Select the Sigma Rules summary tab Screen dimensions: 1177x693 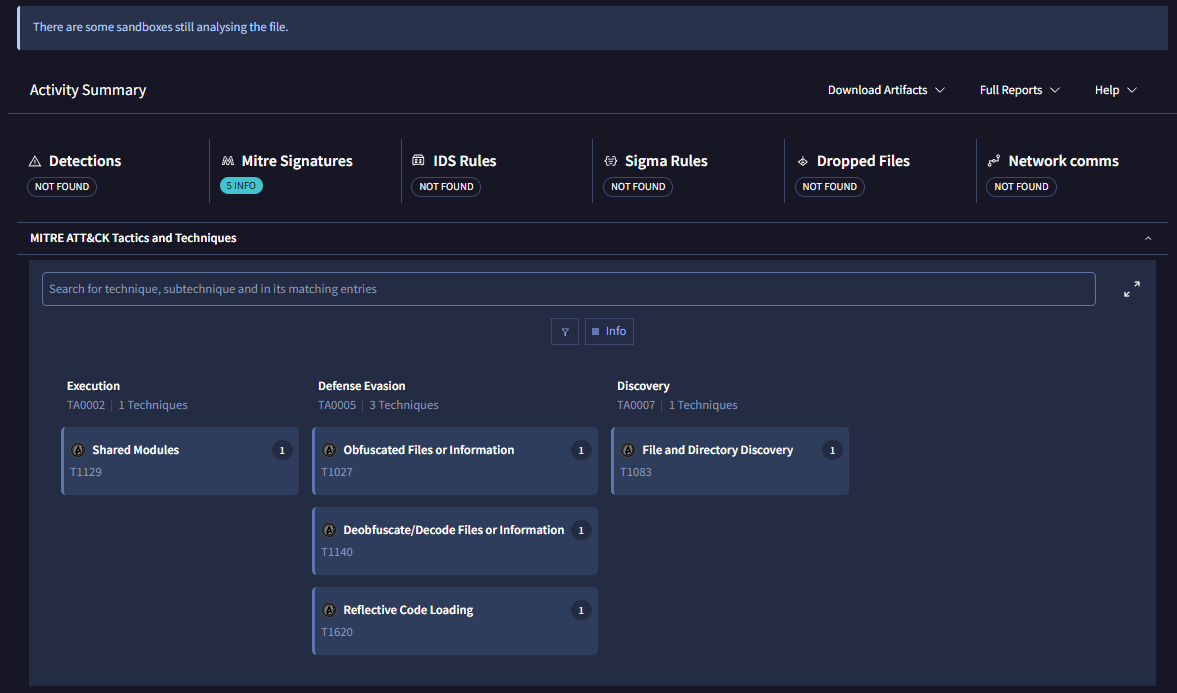tap(666, 161)
